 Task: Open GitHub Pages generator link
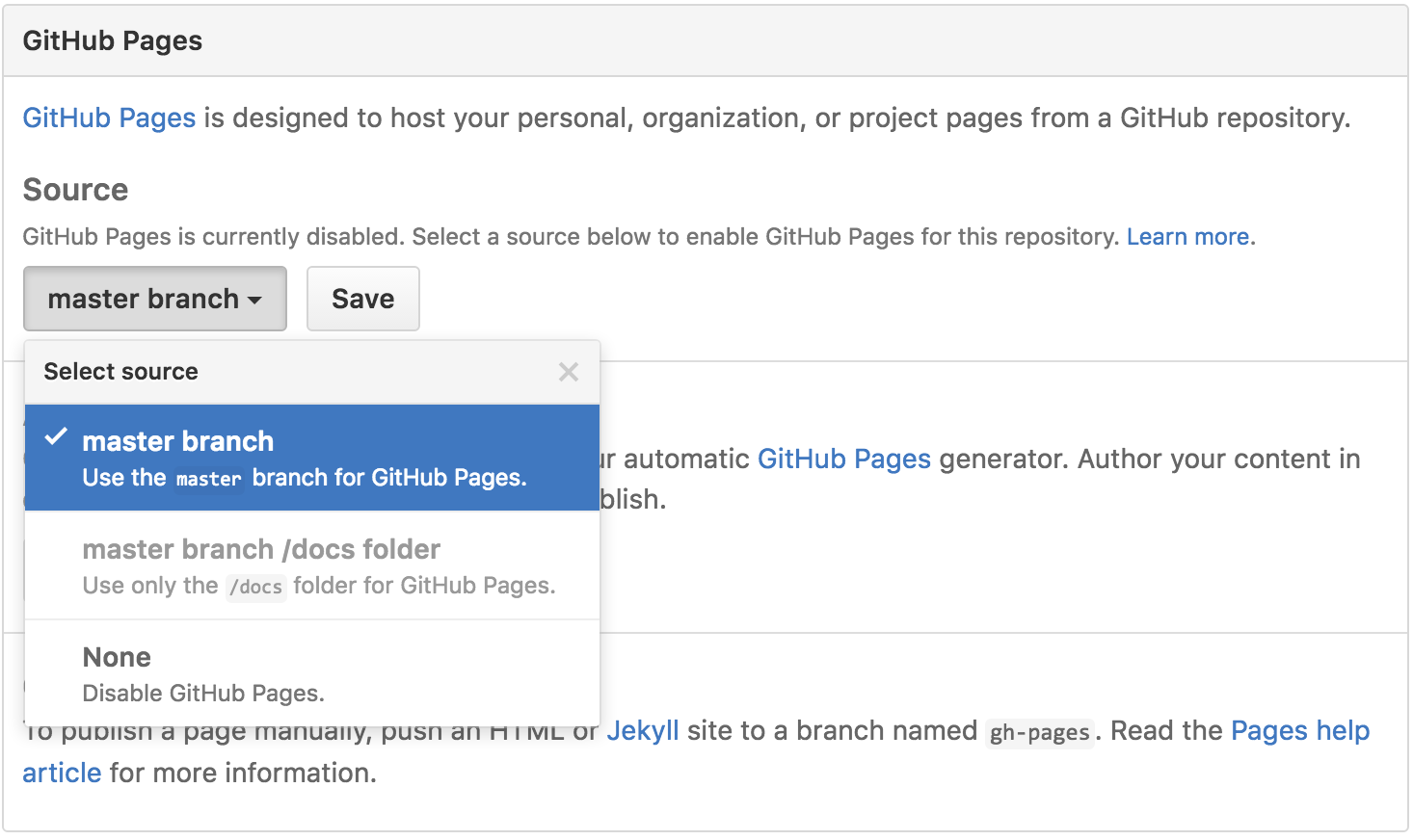(844, 459)
